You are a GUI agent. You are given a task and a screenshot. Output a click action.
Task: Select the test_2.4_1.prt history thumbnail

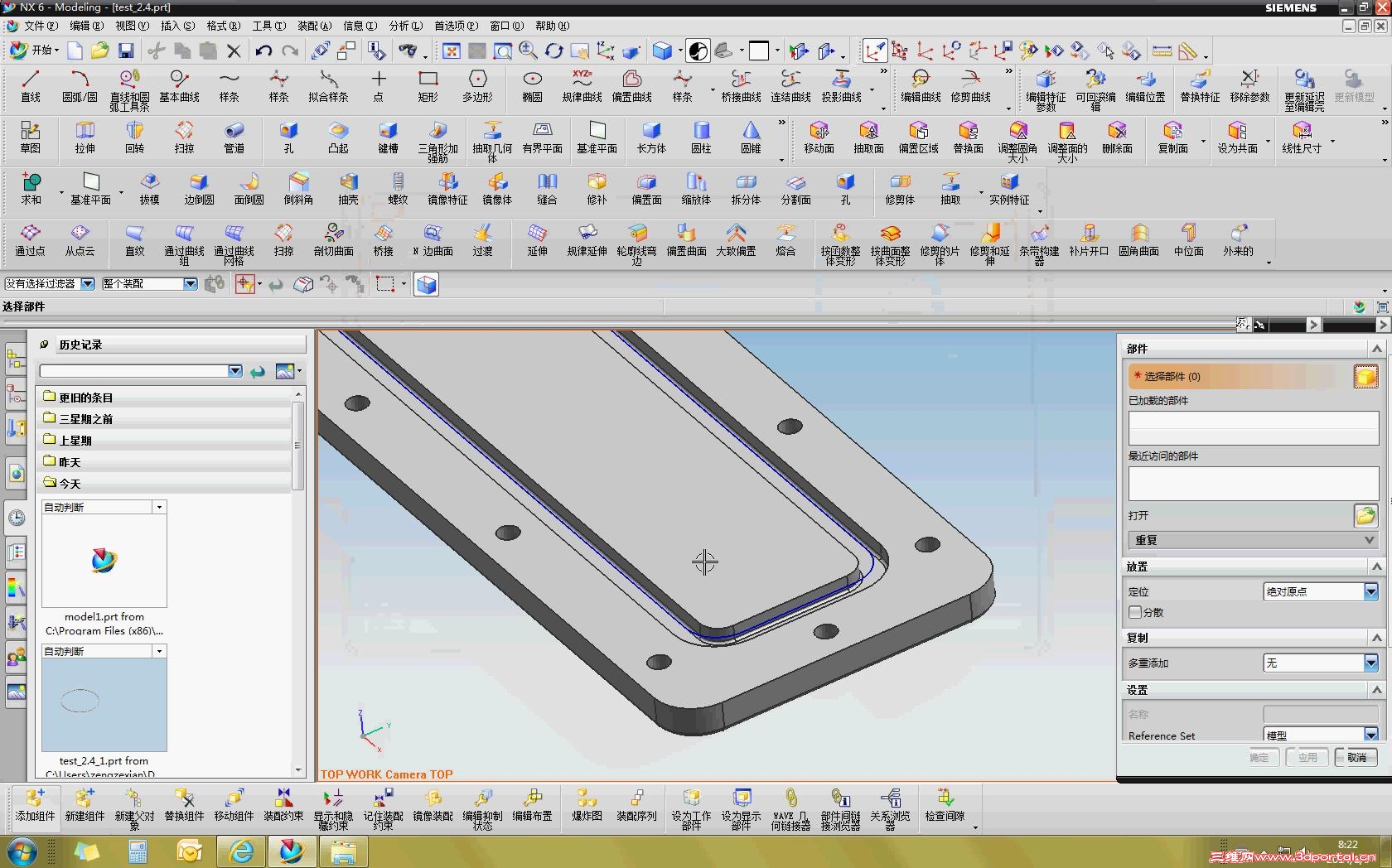coord(104,705)
